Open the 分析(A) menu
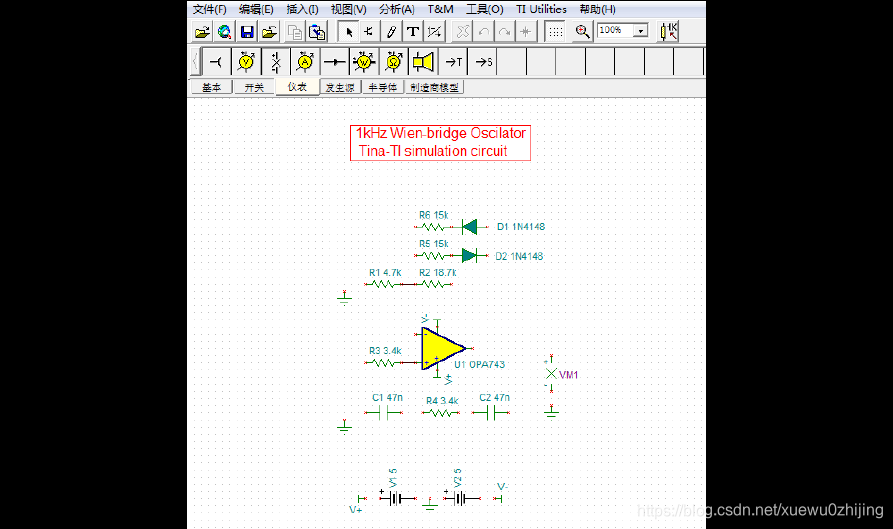Viewport: 893px width, 529px height. [x=397, y=9]
